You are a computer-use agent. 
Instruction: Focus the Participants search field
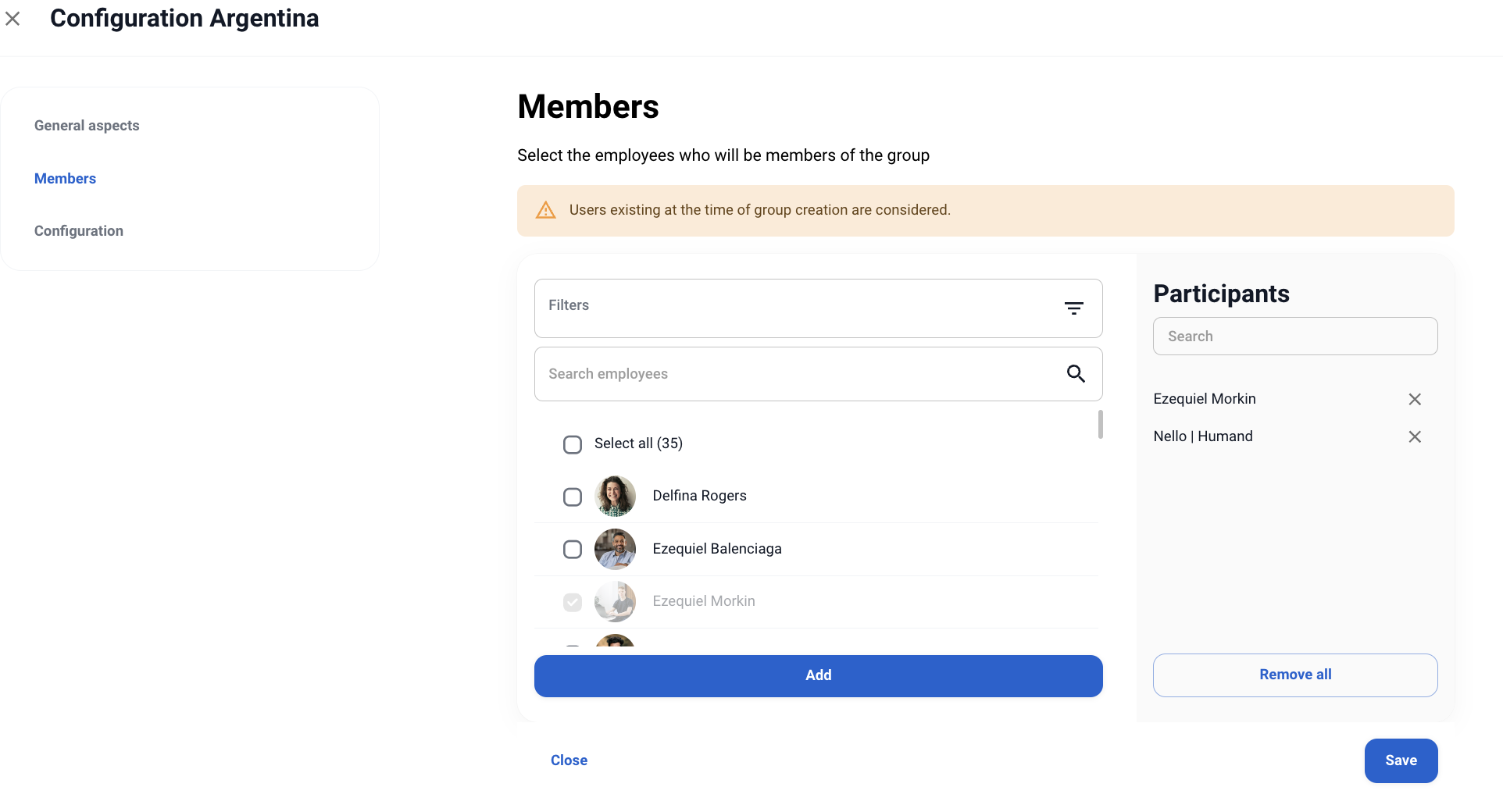pos(1294,337)
